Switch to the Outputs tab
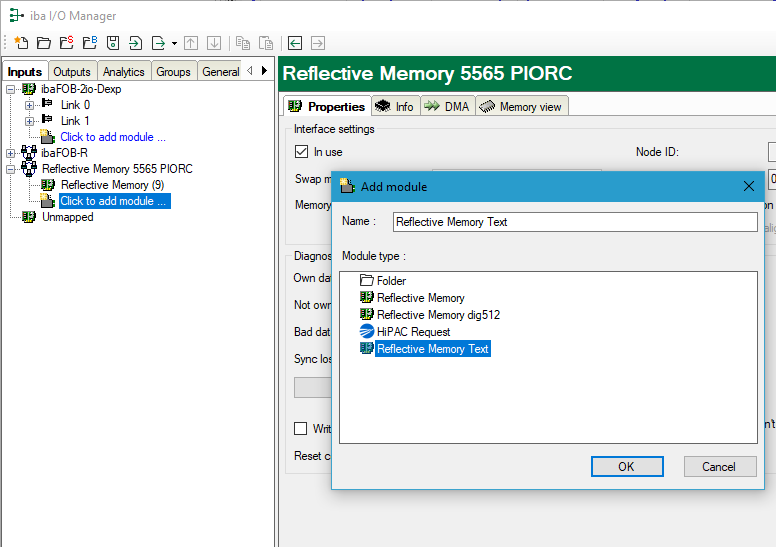This screenshot has height=547, width=776. [x=72, y=72]
